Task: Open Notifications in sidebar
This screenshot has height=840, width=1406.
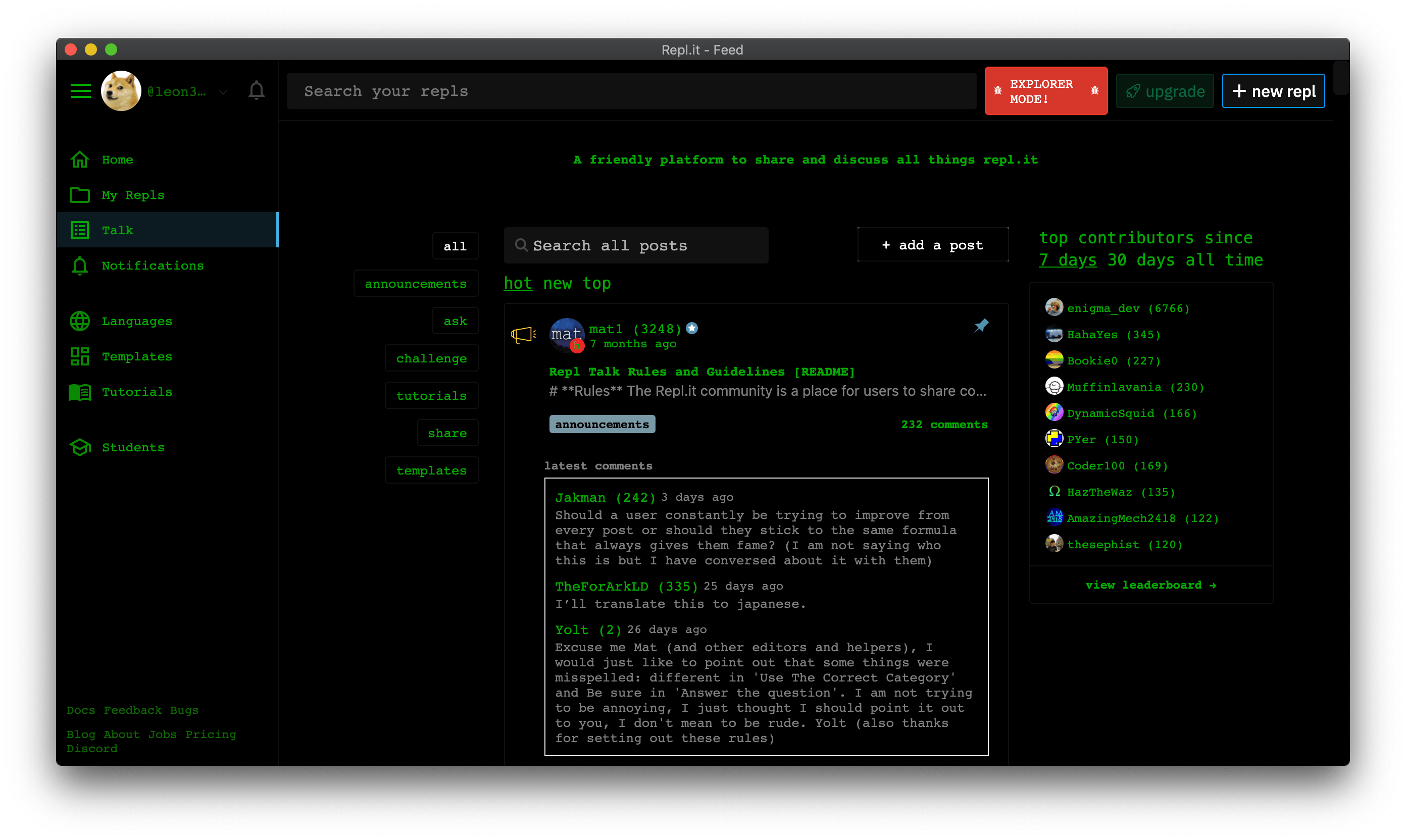Action: click(x=153, y=266)
